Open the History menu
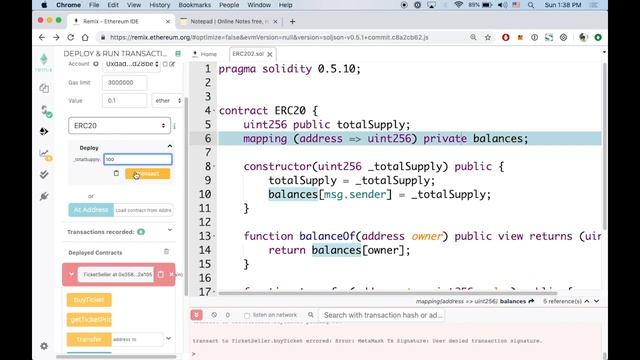Image resolution: width=640 pixels, height=360 pixels. pos(159,5)
